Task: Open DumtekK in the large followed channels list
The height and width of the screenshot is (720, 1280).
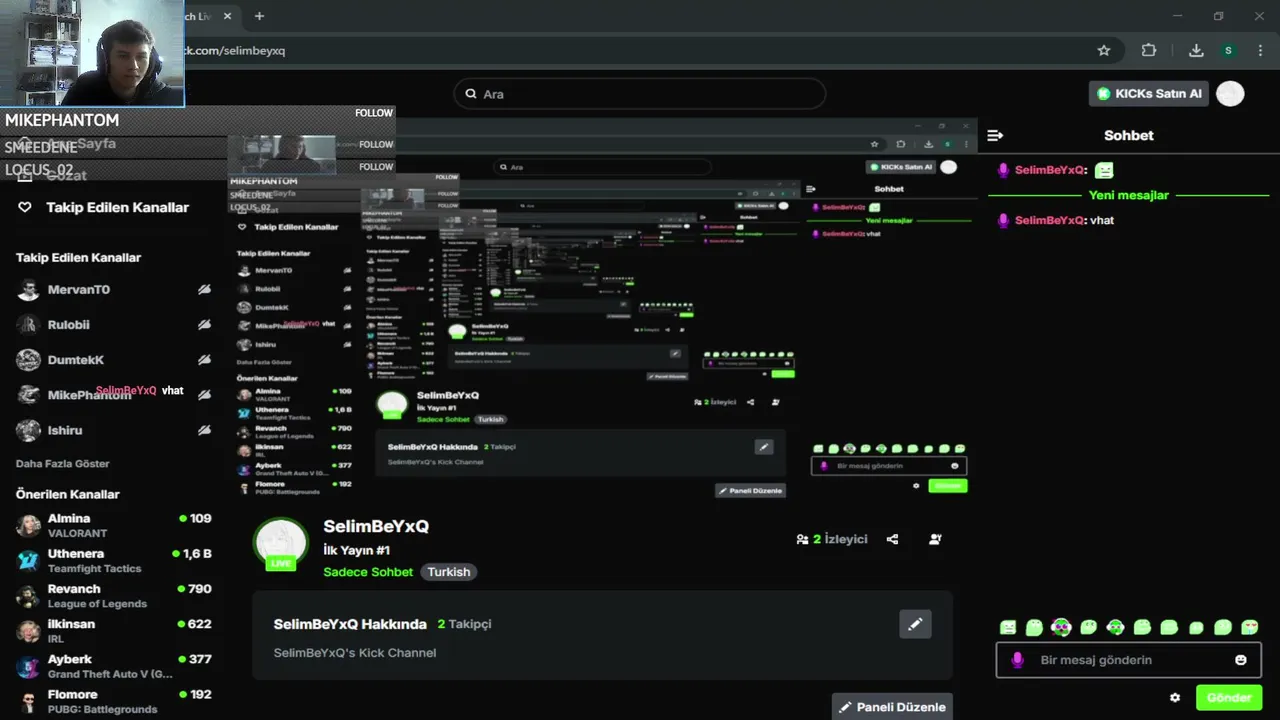Action: [114, 360]
